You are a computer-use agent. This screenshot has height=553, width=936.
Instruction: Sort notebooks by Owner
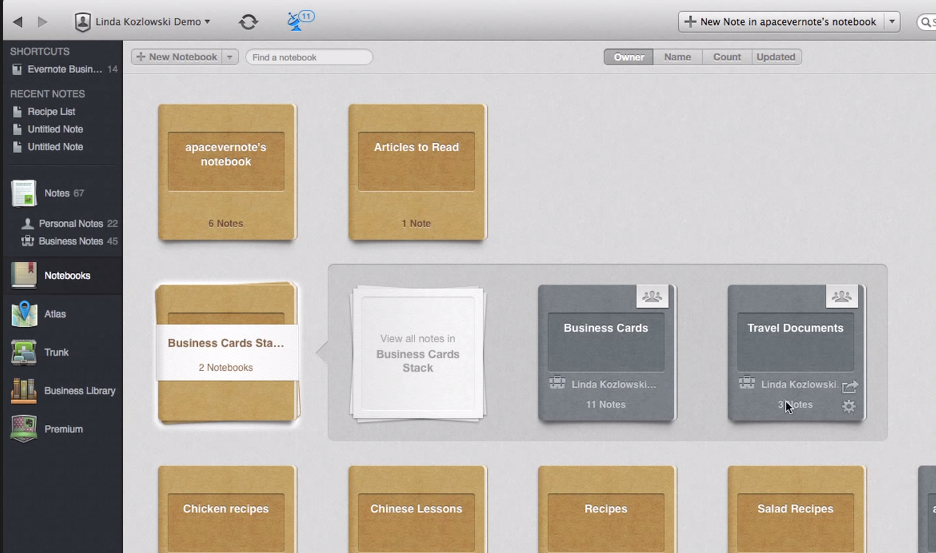point(629,57)
